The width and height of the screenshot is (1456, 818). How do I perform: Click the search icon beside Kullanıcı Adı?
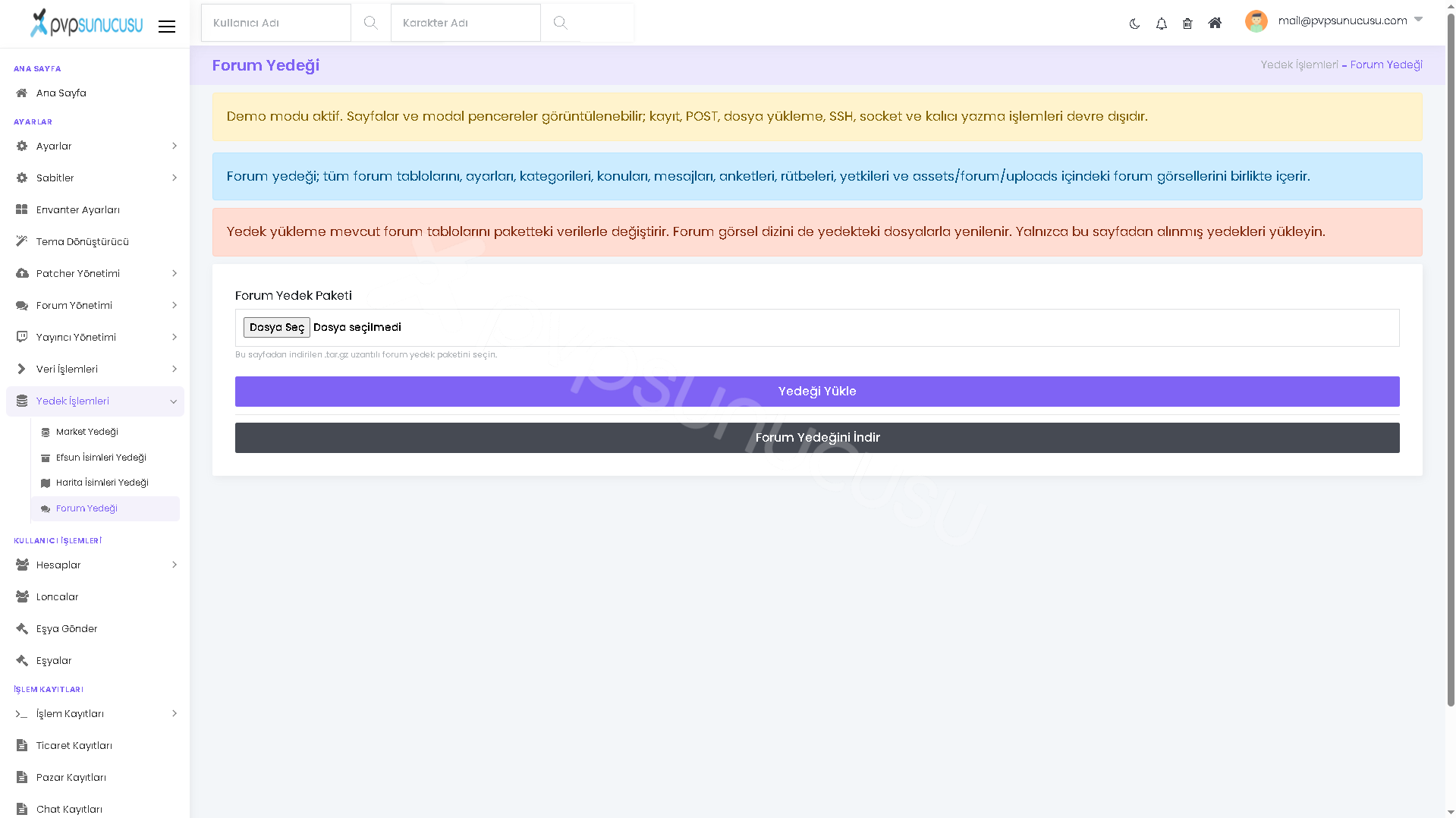click(x=370, y=23)
